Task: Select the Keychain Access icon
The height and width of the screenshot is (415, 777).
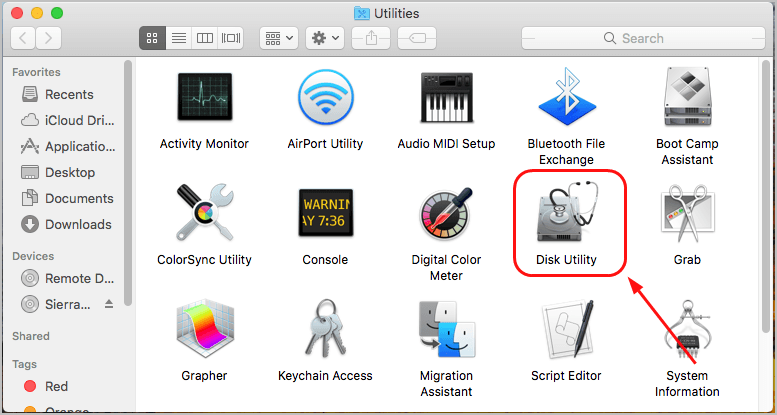Action: coord(326,328)
